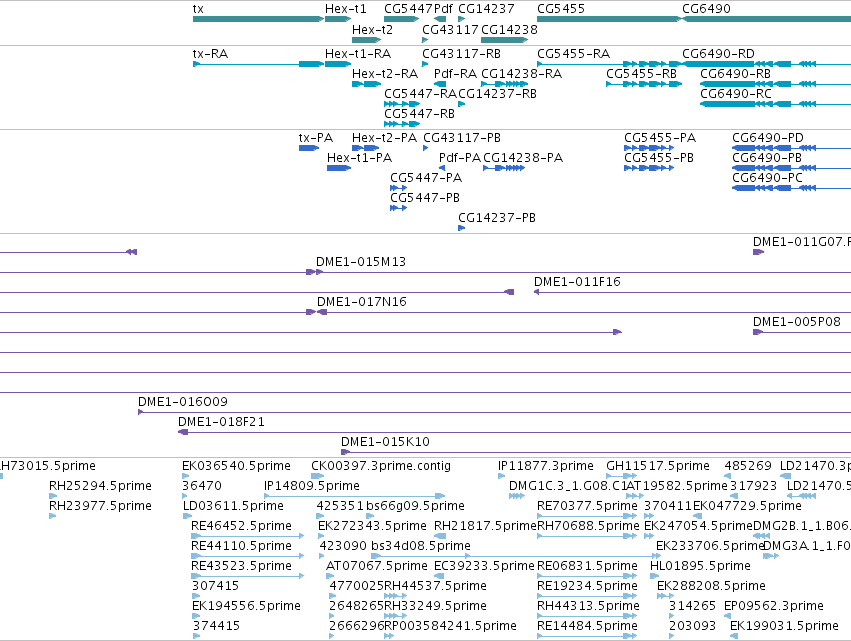
Task: Select the DME1-005P08 clone label
Action: (797, 322)
